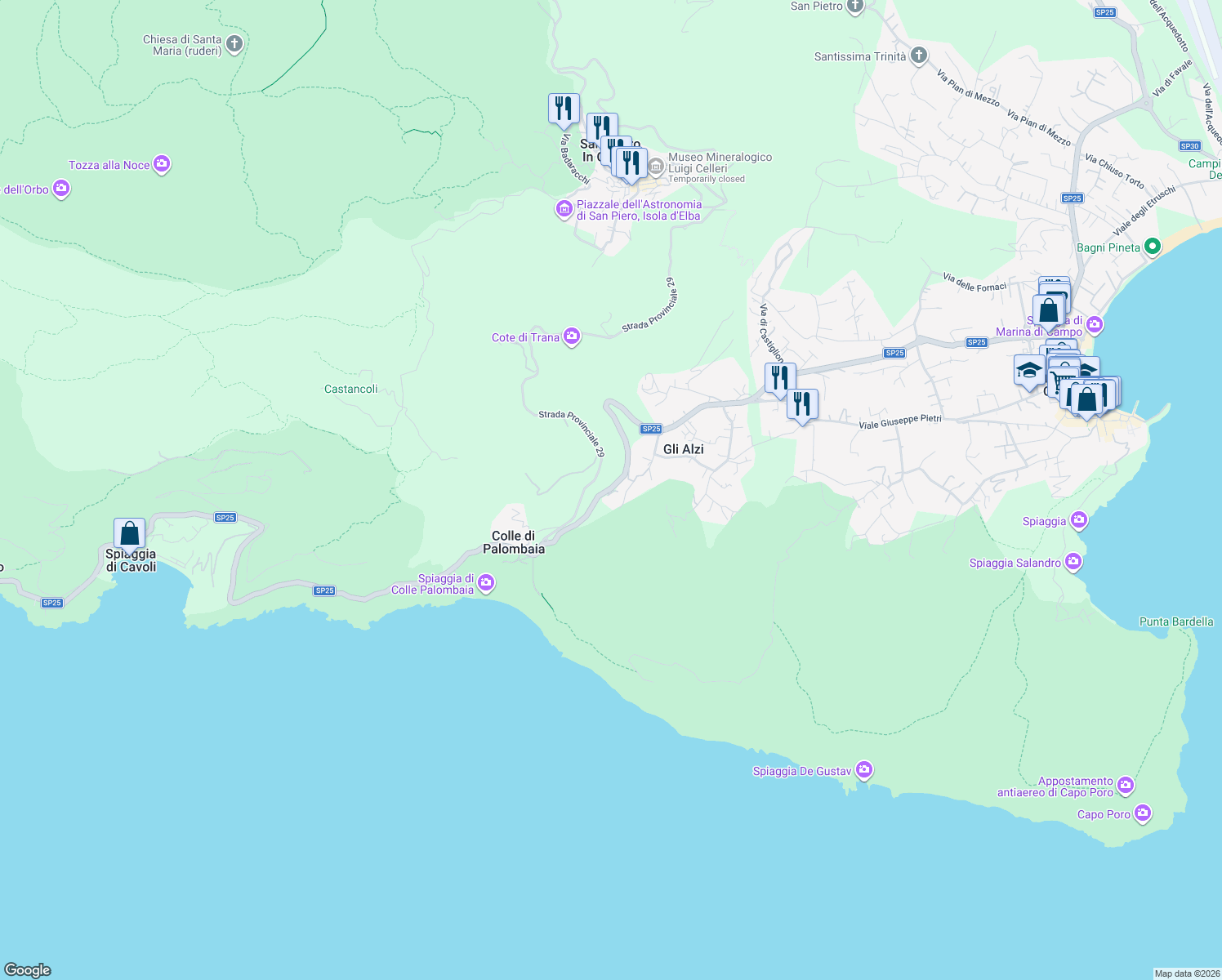Click the Appostamento antiaereo di Capo Poro marker
This screenshot has width=1222, height=980.
click(1125, 784)
